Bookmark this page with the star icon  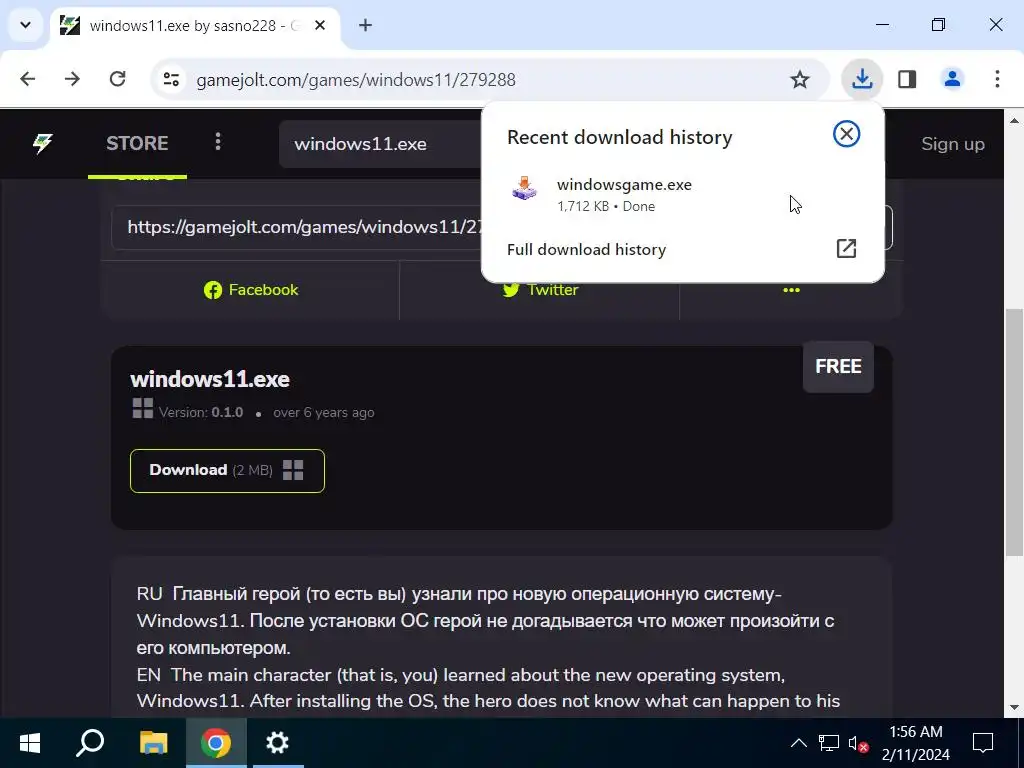tap(799, 80)
